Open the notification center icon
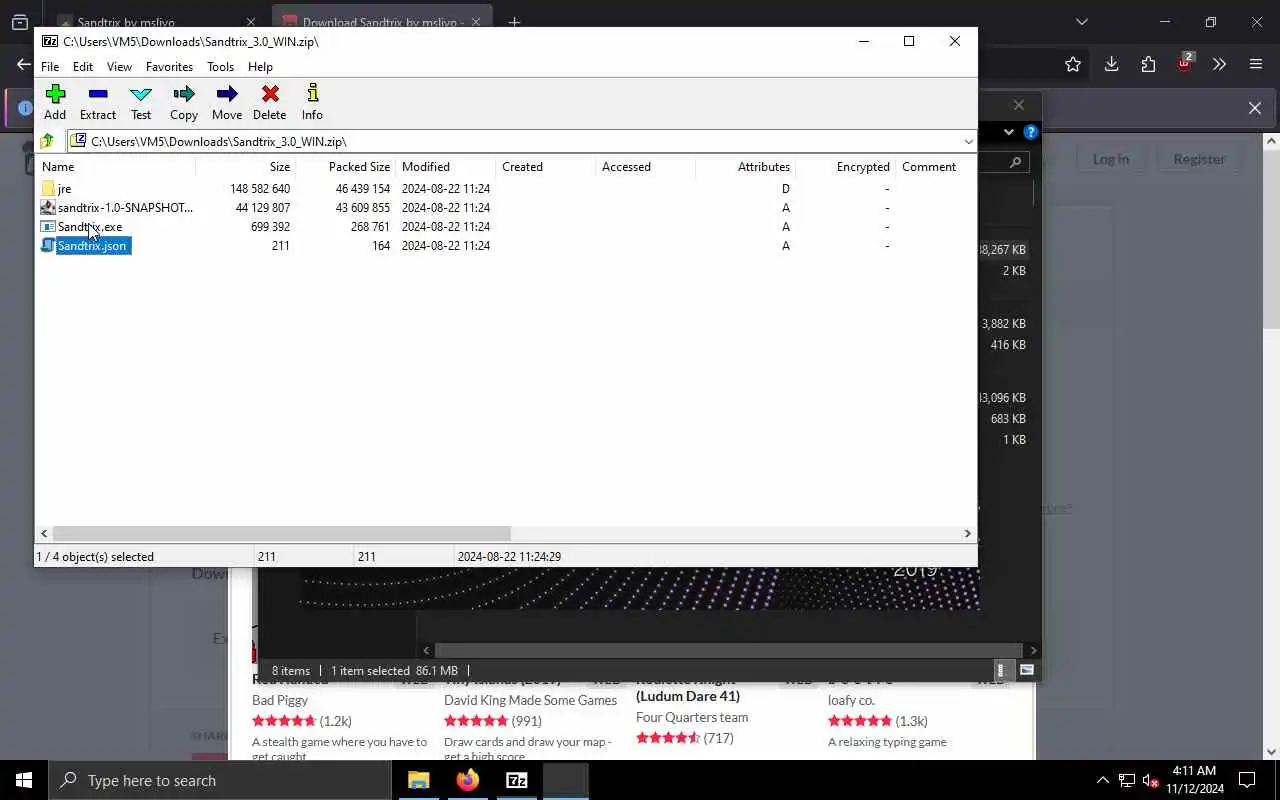 point(1247,780)
